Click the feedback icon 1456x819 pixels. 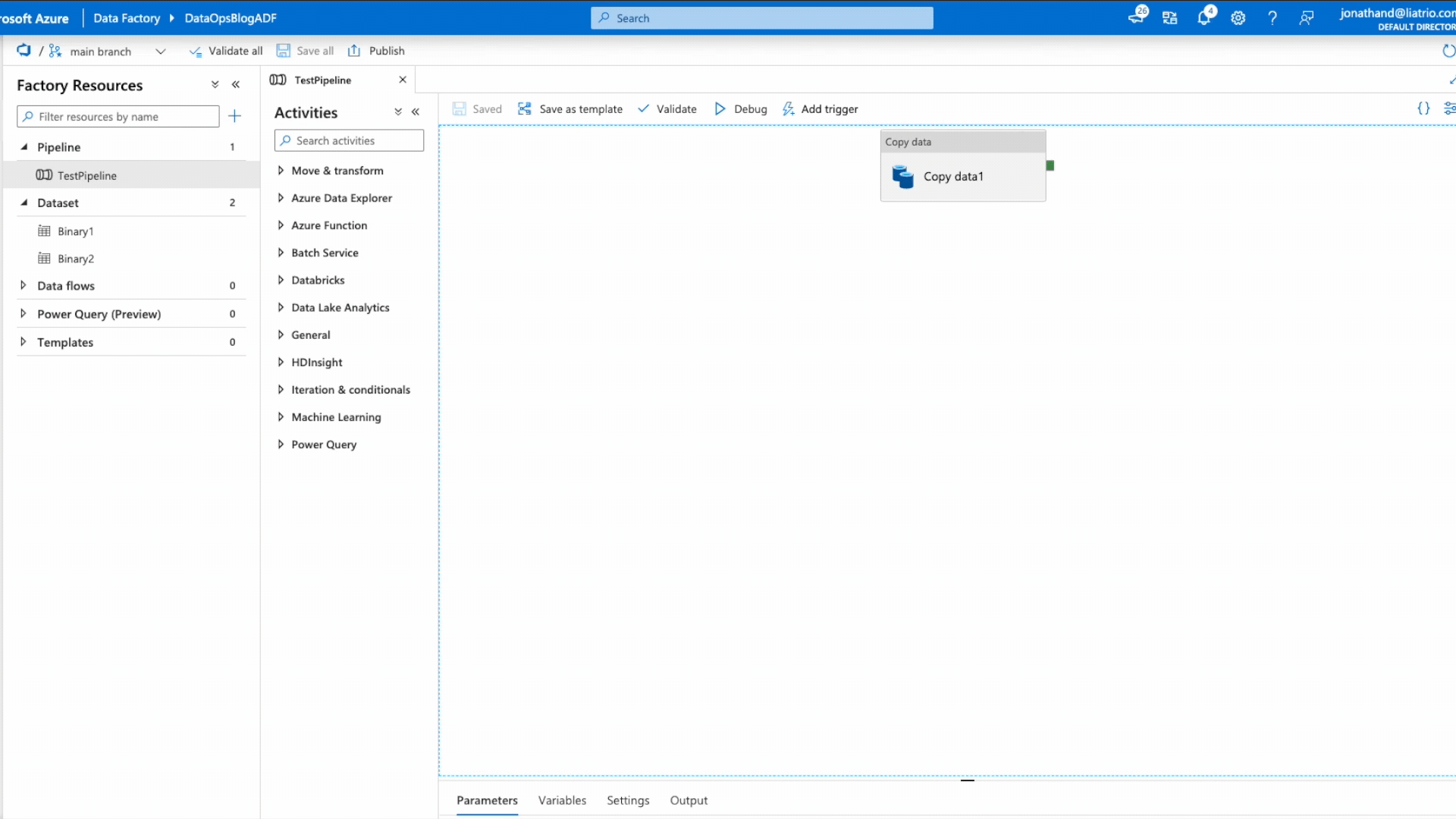[1306, 18]
